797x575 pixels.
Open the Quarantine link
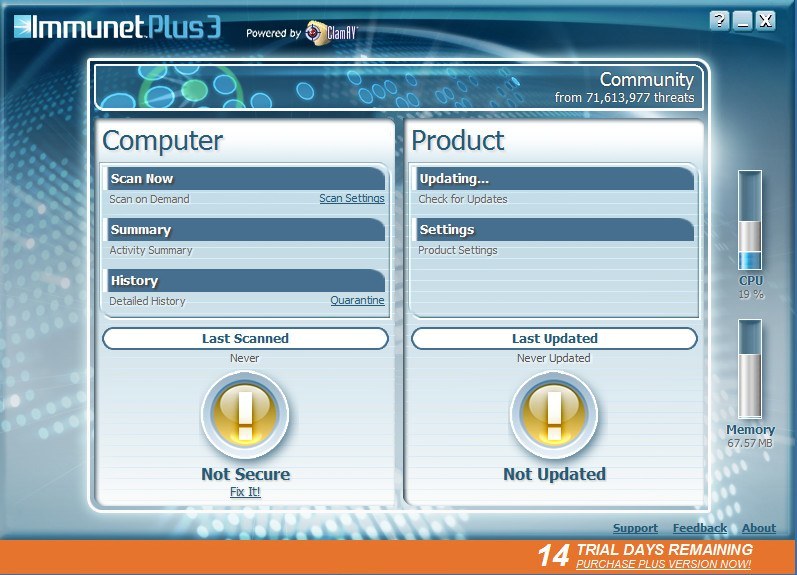(357, 300)
